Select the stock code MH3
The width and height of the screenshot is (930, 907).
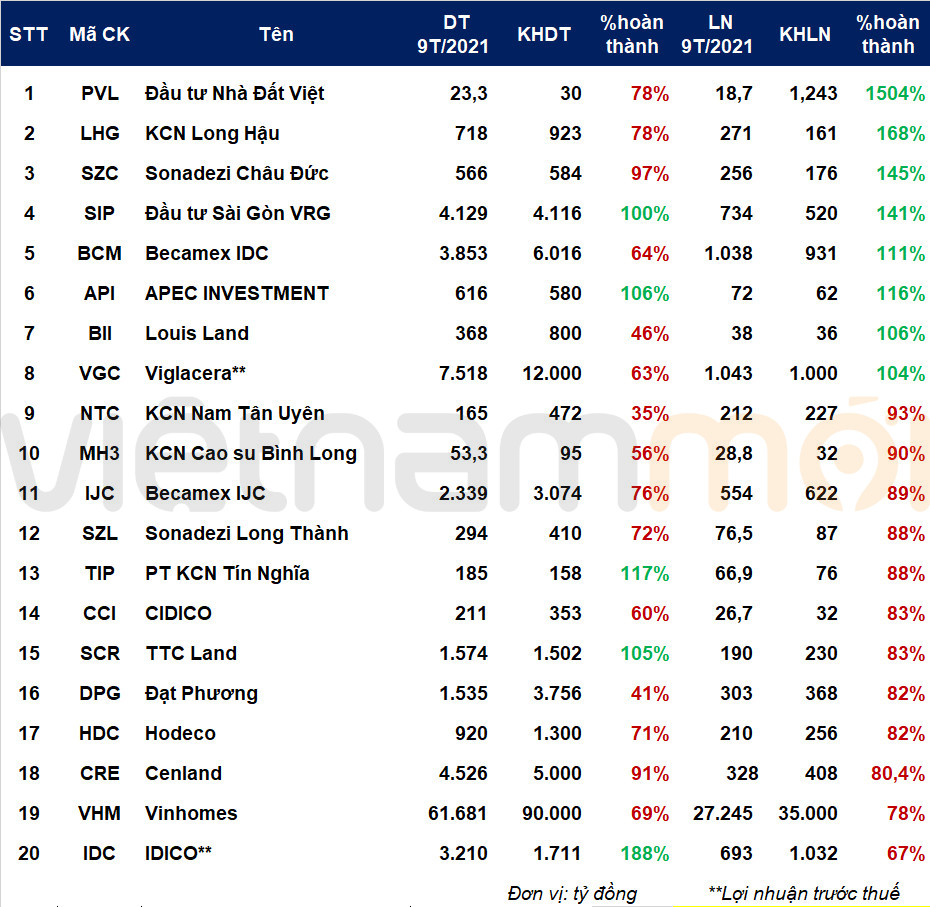[100, 453]
